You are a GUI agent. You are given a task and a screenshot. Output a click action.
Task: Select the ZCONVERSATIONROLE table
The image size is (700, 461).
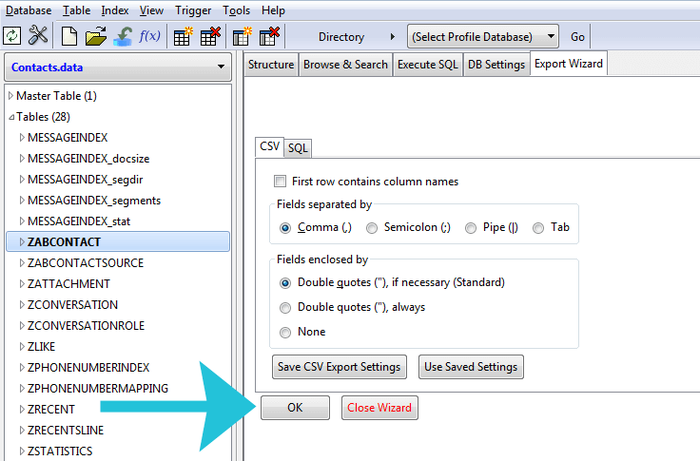click(86, 325)
